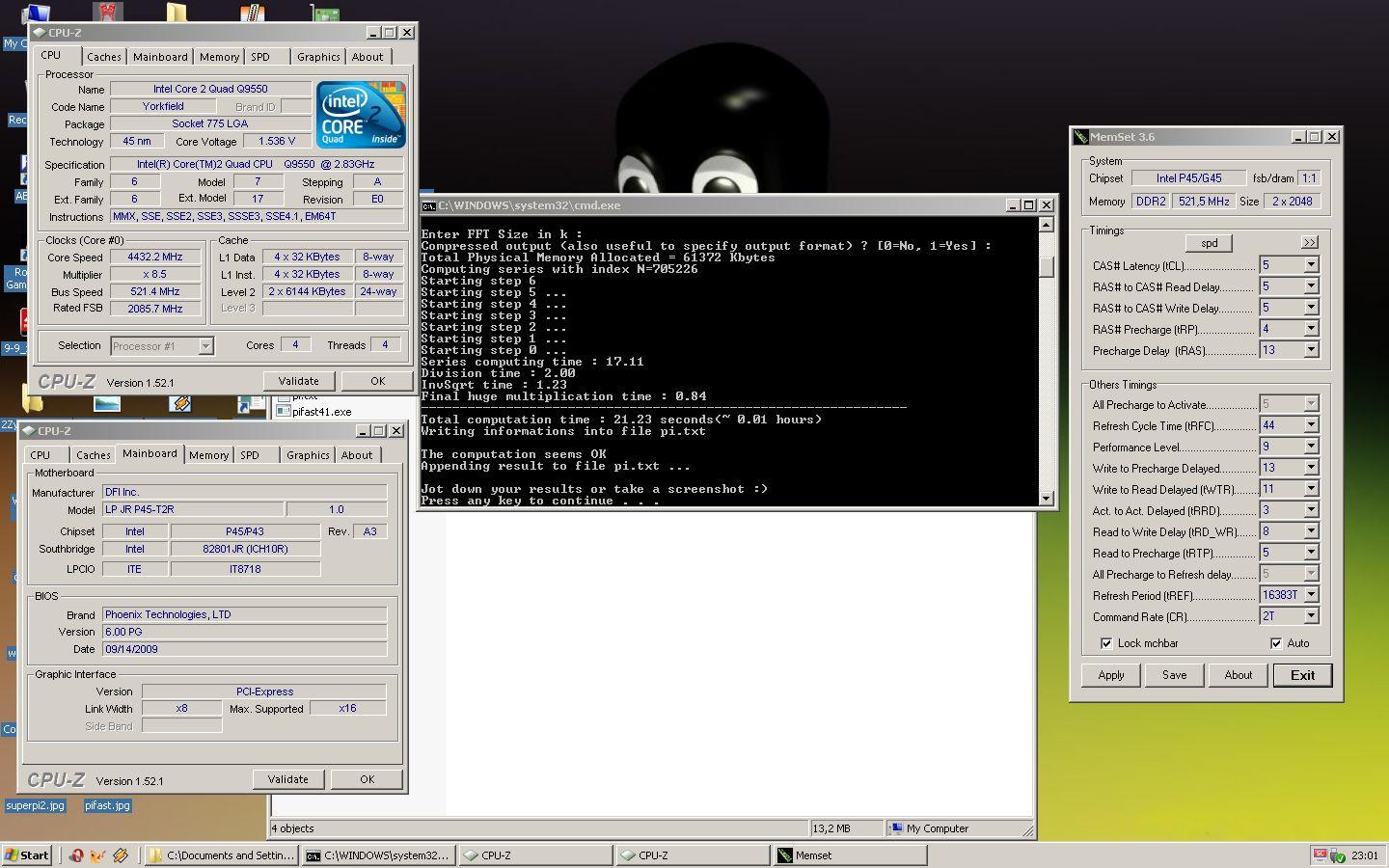The height and width of the screenshot is (868, 1389).
Task: Open Graphics tab in top CPU-Z window
Action: tap(318, 57)
